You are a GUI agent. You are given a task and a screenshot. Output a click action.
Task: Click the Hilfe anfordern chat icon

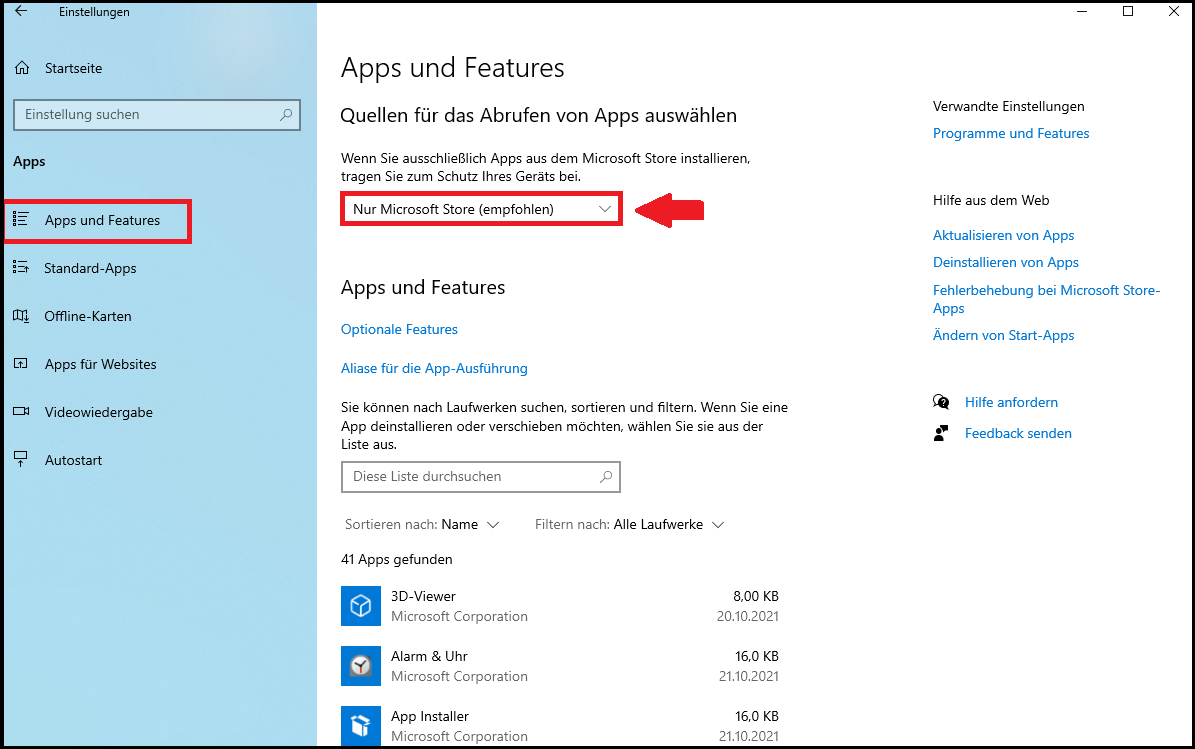[941, 402]
